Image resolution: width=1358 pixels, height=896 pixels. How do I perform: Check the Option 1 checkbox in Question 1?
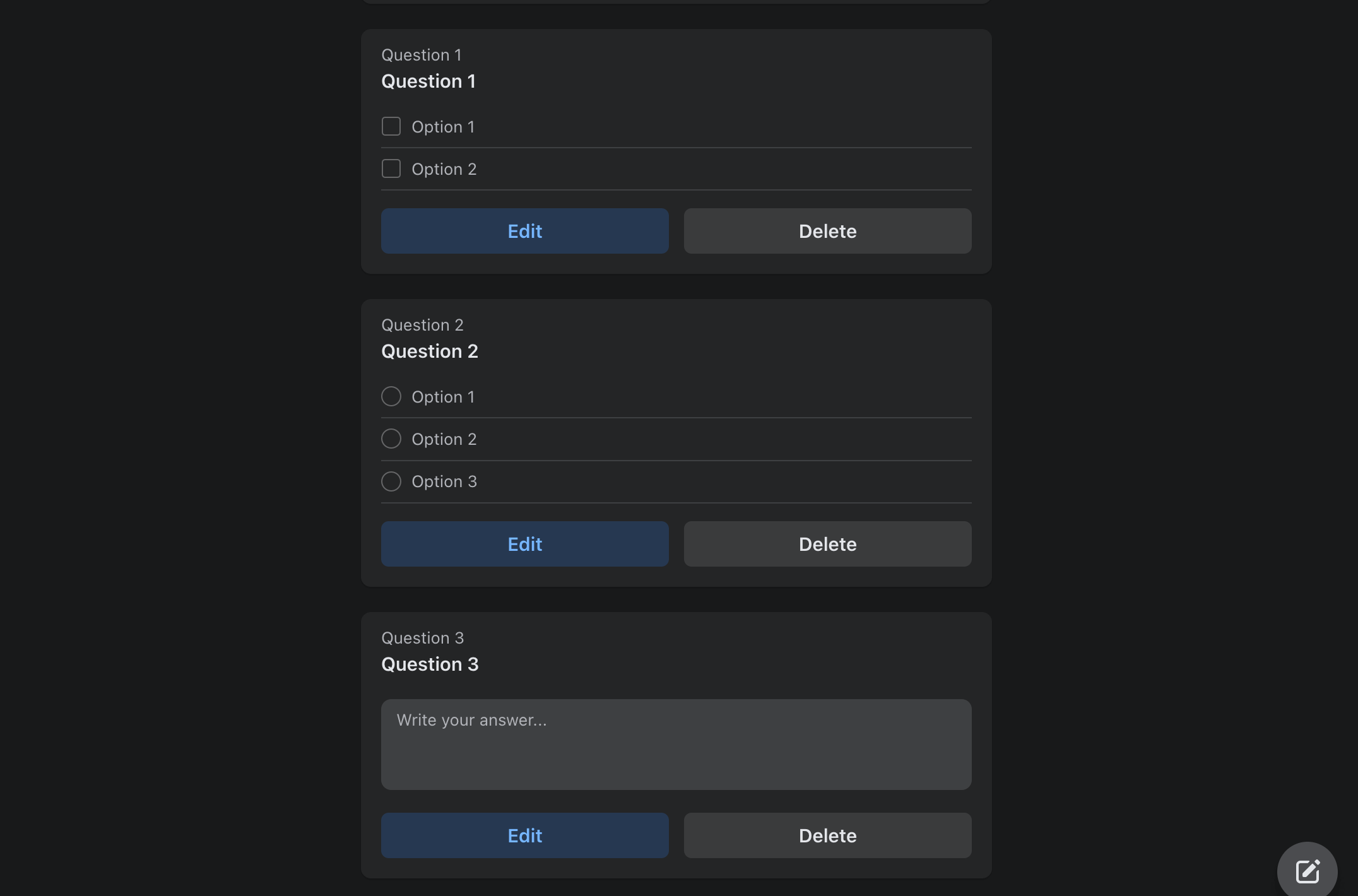click(391, 126)
